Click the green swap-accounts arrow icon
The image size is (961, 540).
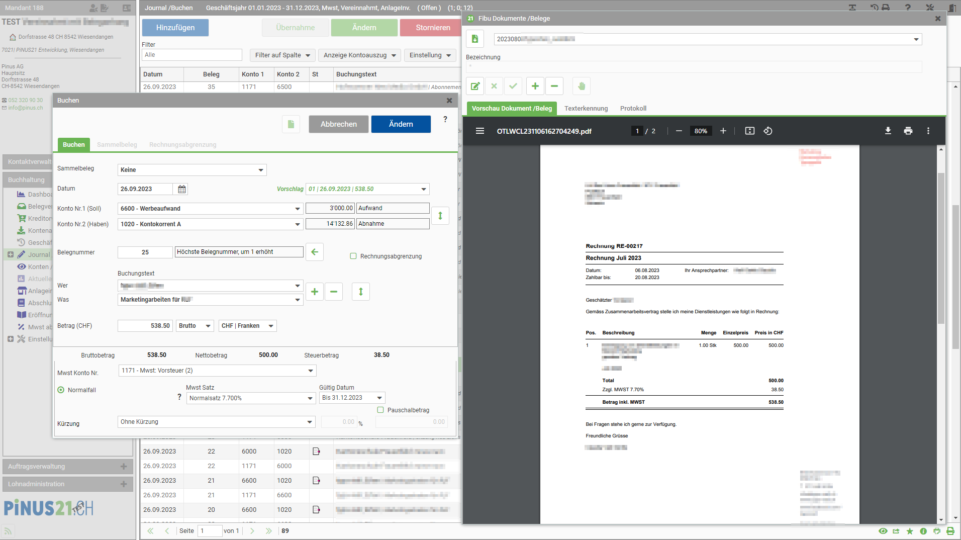click(440, 216)
